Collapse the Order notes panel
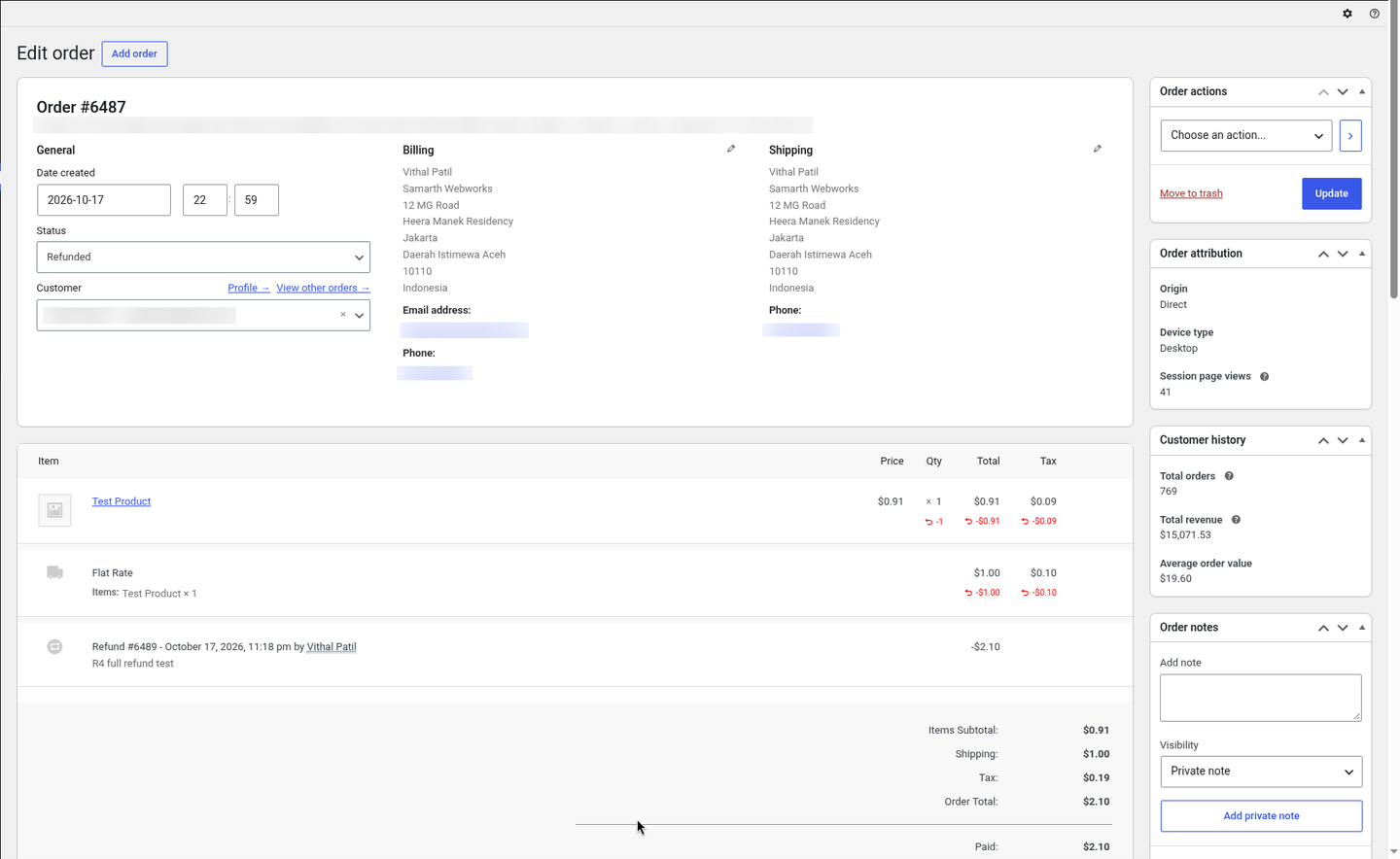Screen dimensions: 1400x859 tap(1362, 628)
